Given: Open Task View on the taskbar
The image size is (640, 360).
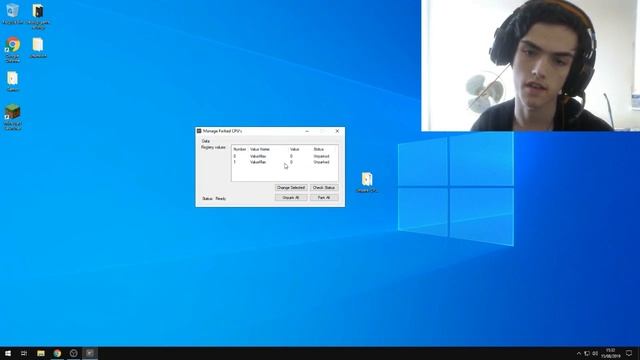Looking at the screenshot, I should (x=24, y=353).
